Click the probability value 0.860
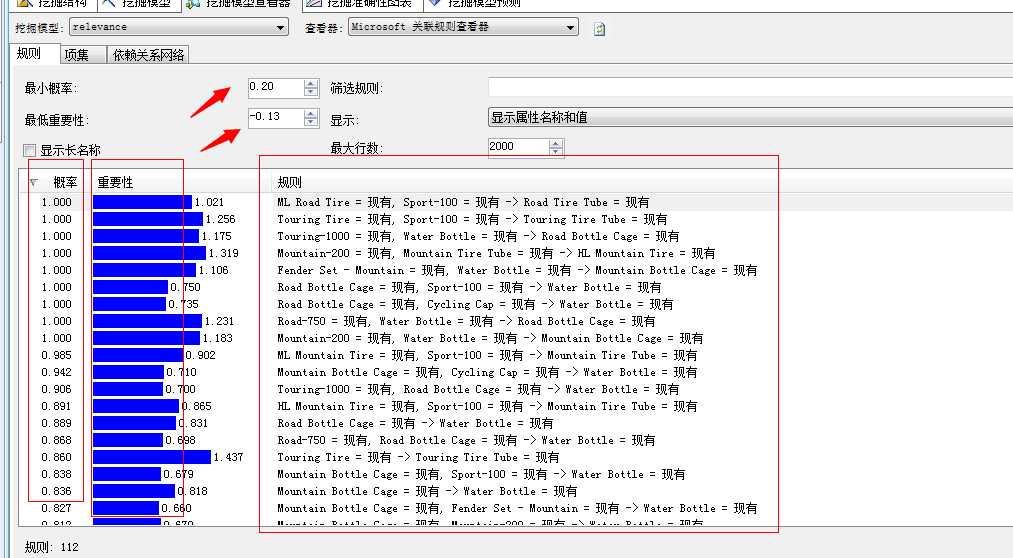 56,457
